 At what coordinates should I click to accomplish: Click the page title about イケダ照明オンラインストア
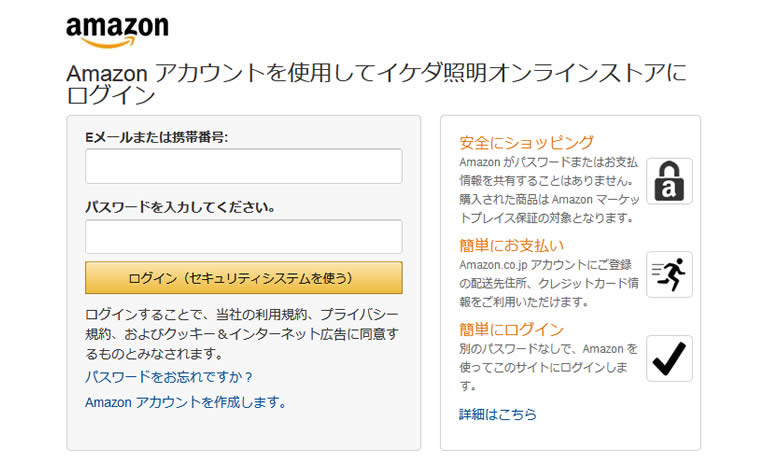click(377, 84)
